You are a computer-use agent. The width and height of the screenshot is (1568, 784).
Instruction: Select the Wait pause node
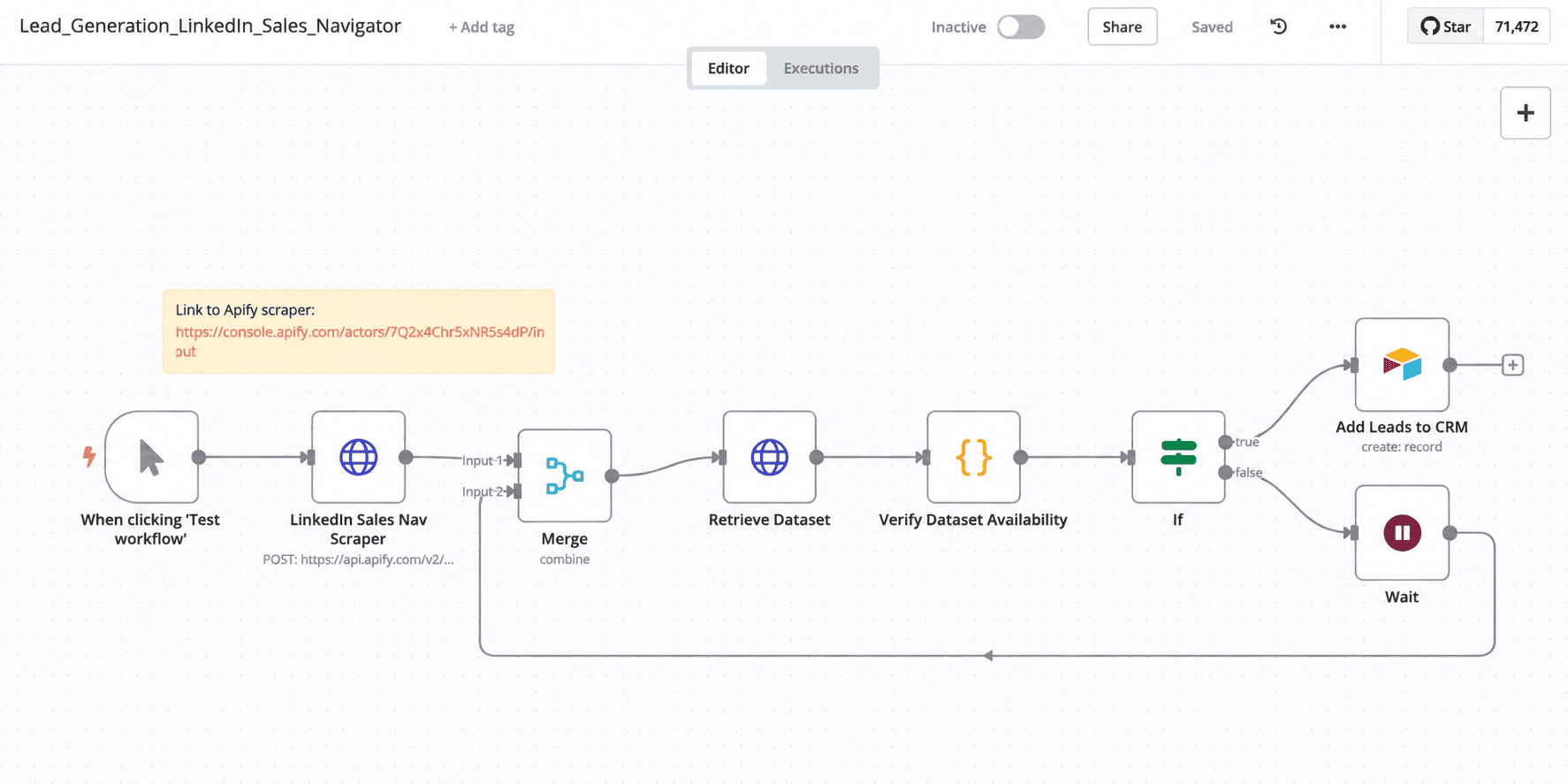click(1402, 532)
